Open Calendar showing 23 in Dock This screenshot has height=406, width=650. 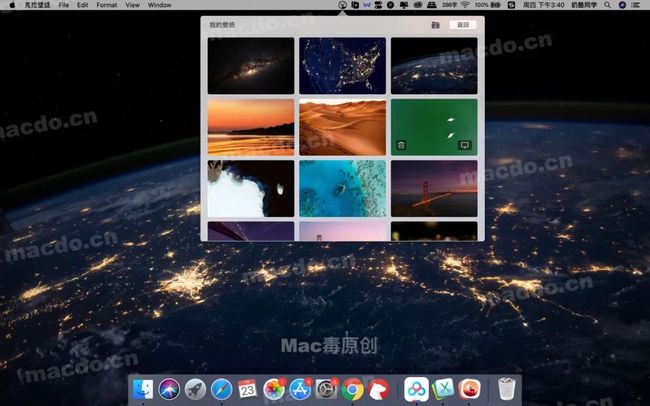[x=247, y=389]
